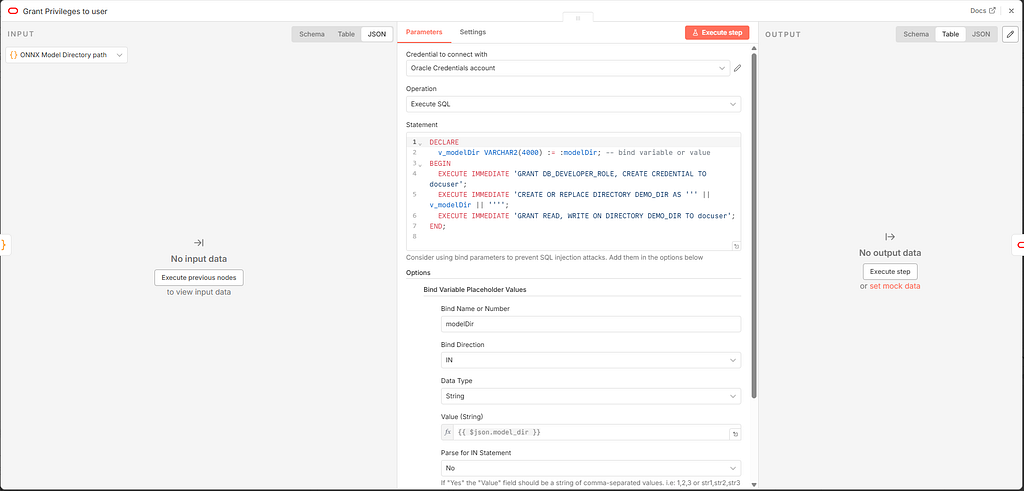Switch input view to Table
This screenshot has width=1024, height=491.
coord(346,34)
